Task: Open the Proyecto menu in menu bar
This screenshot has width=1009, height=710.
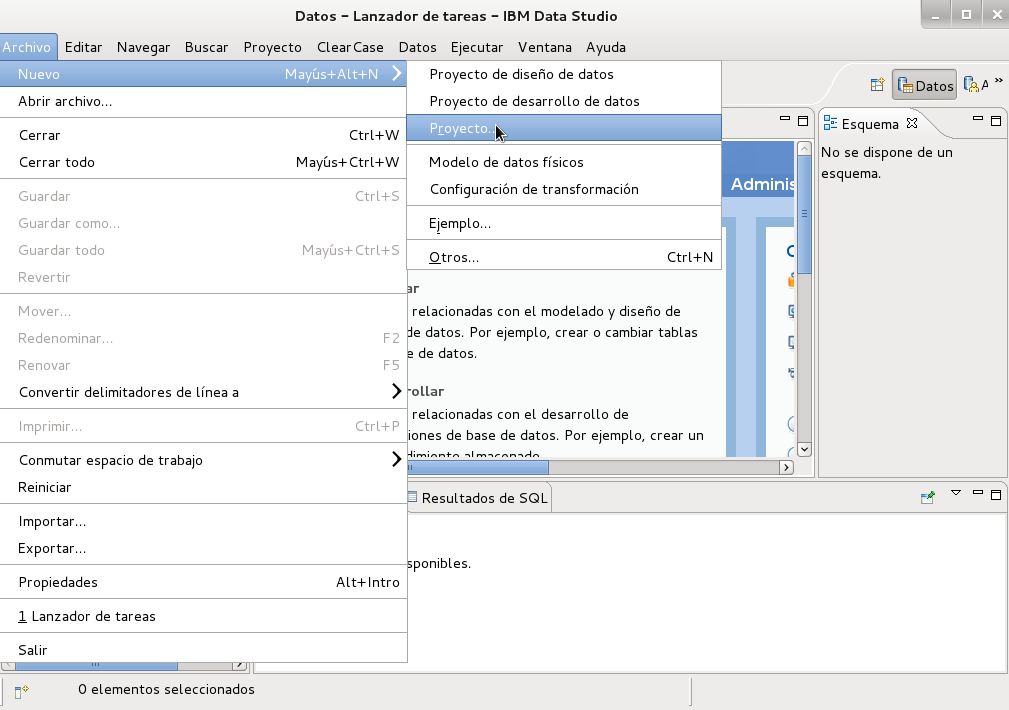Action: coord(273,47)
